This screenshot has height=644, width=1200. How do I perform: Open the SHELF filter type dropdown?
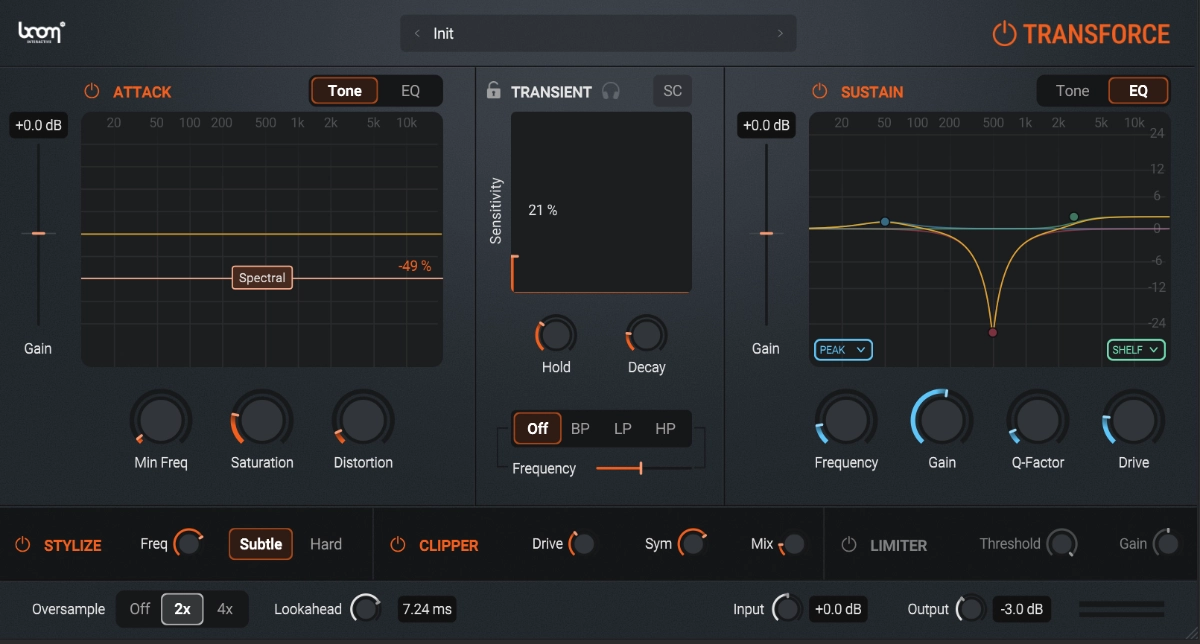1137,350
